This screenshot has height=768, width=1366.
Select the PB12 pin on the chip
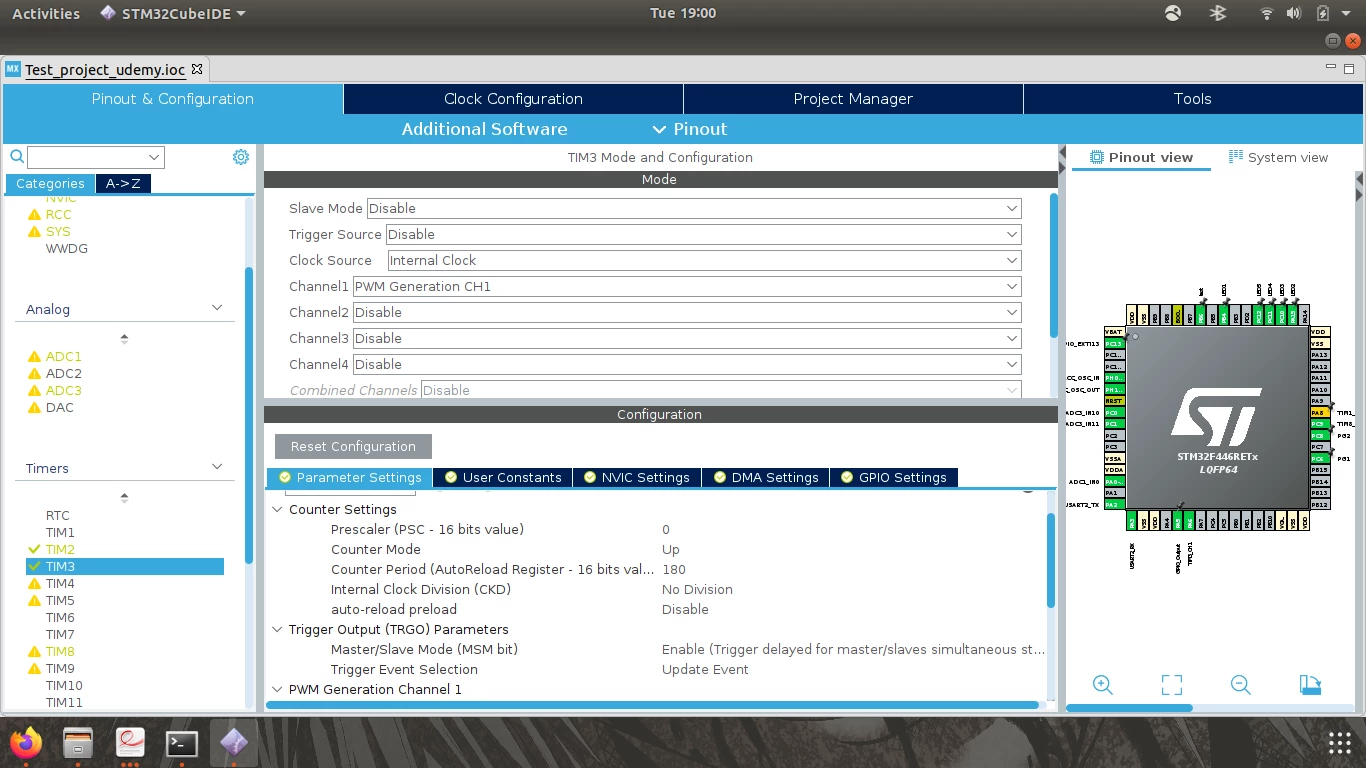click(1319, 505)
